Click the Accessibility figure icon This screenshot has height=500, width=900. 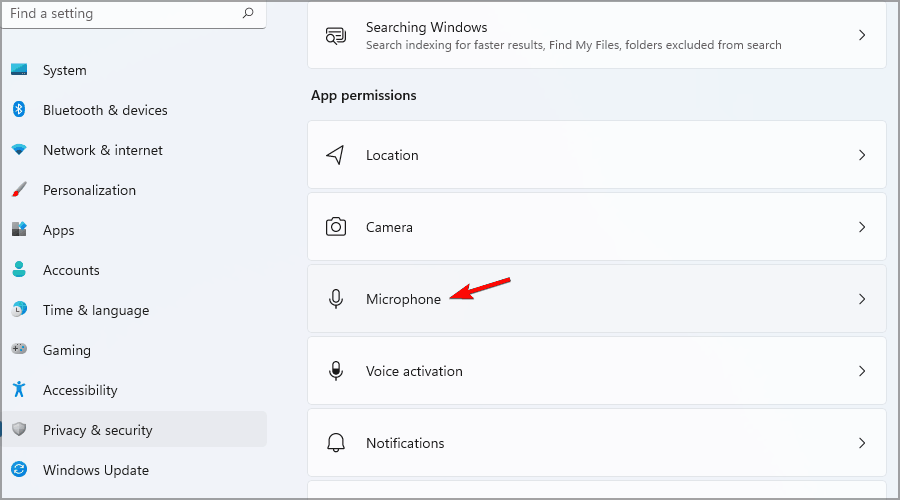(x=19, y=390)
